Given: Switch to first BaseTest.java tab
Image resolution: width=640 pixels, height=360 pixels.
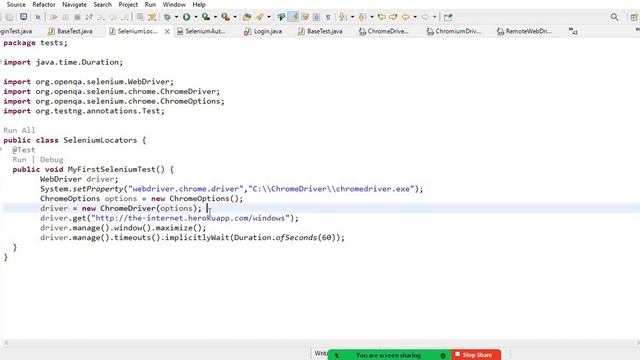Looking at the screenshot, I should (x=71, y=31).
